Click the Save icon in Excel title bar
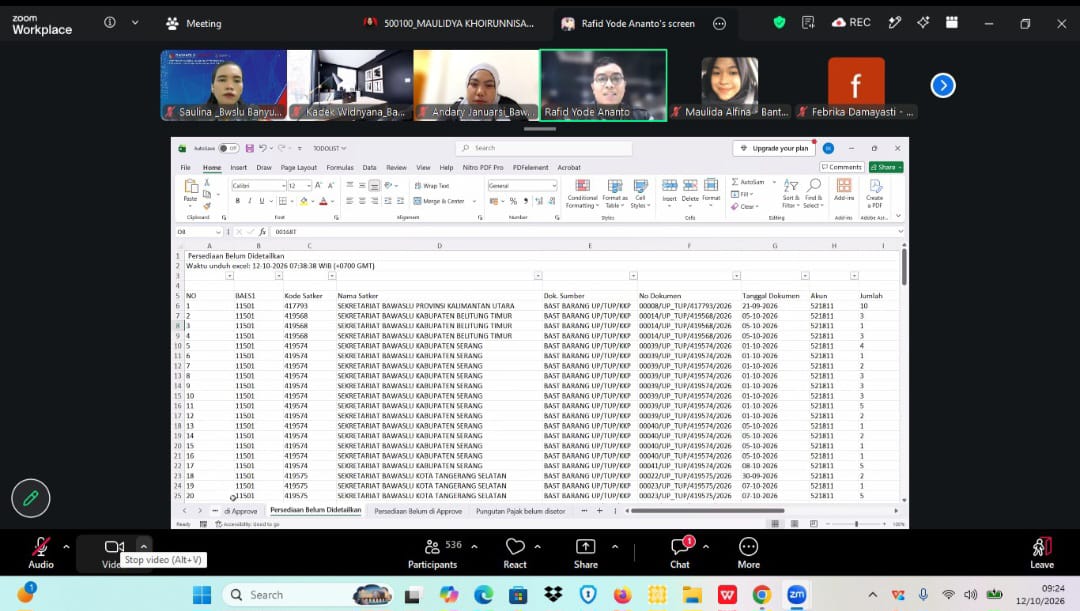Viewport: 1080px width, 611px height. [x=249, y=148]
